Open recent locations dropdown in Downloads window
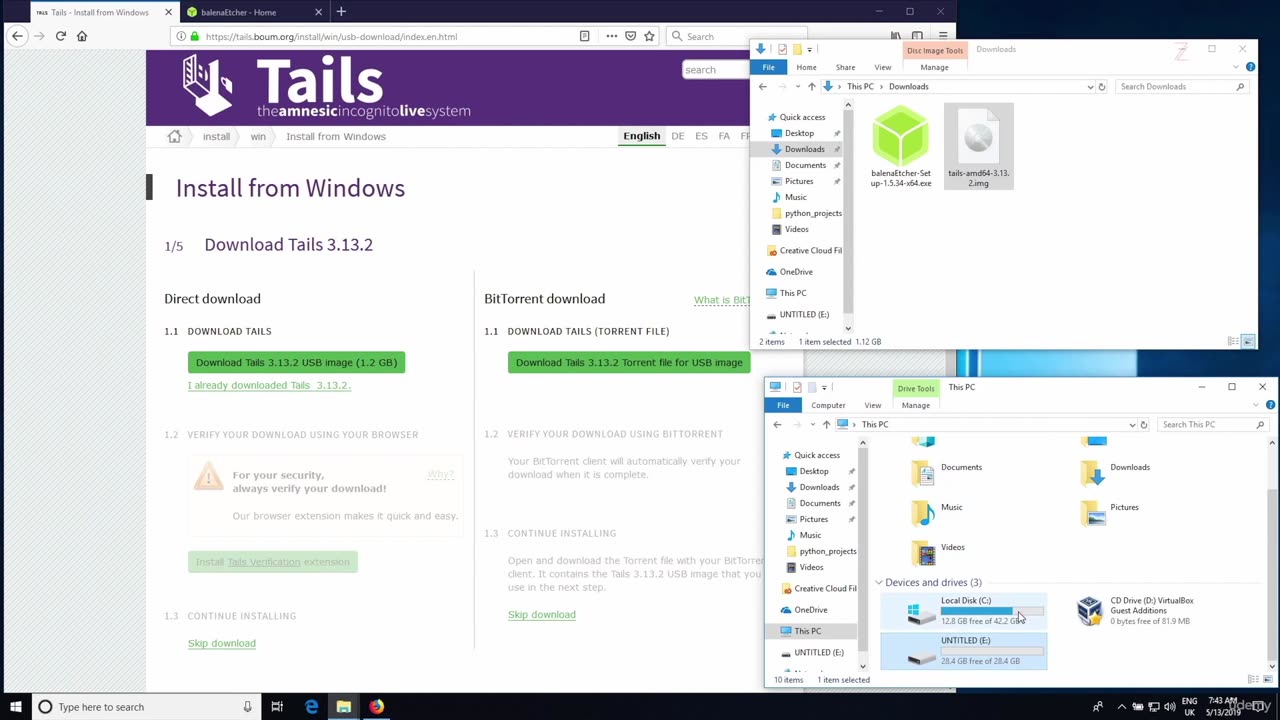 click(x=797, y=87)
